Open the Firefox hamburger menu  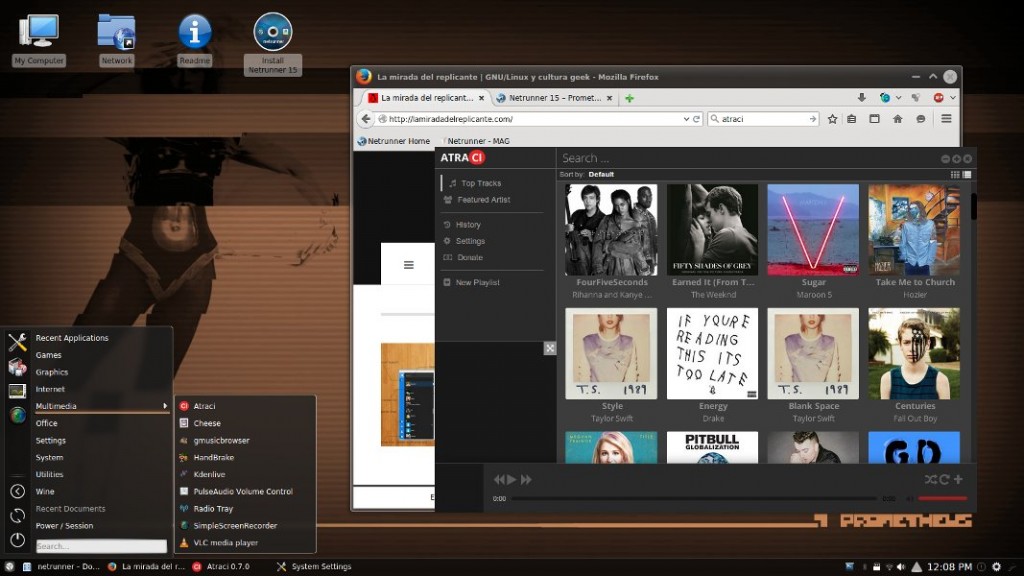[x=946, y=119]
